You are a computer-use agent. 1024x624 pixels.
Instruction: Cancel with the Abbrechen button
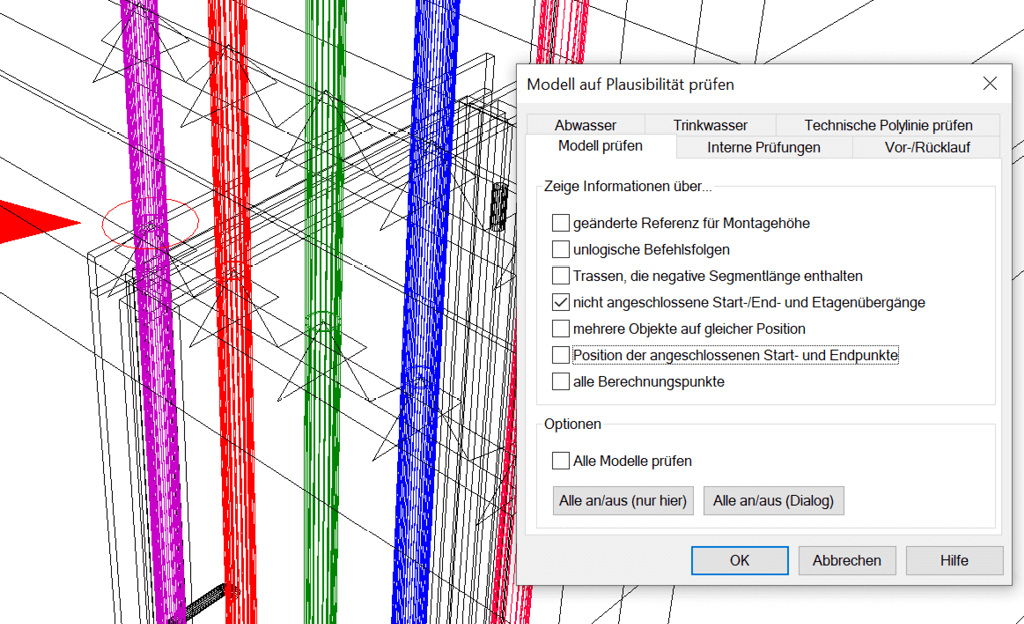pyautogui.click(x=846, y=560)
